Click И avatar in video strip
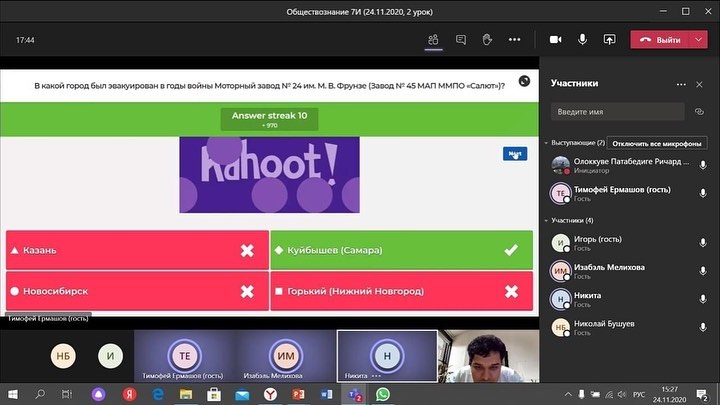720x405 pixels. click(110, 356)
